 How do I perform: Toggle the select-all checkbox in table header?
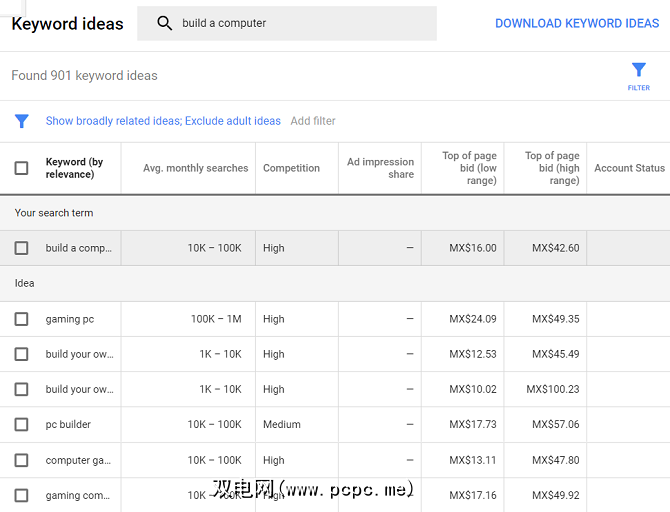[21, 168]
